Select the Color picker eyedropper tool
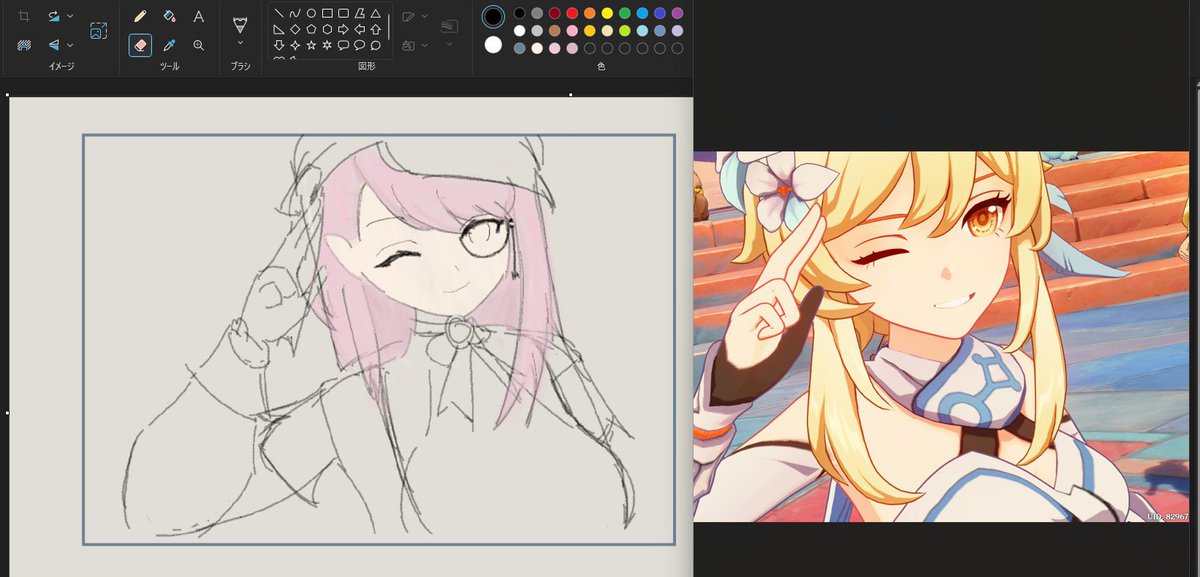1200x577 pixels. [170, 45]
